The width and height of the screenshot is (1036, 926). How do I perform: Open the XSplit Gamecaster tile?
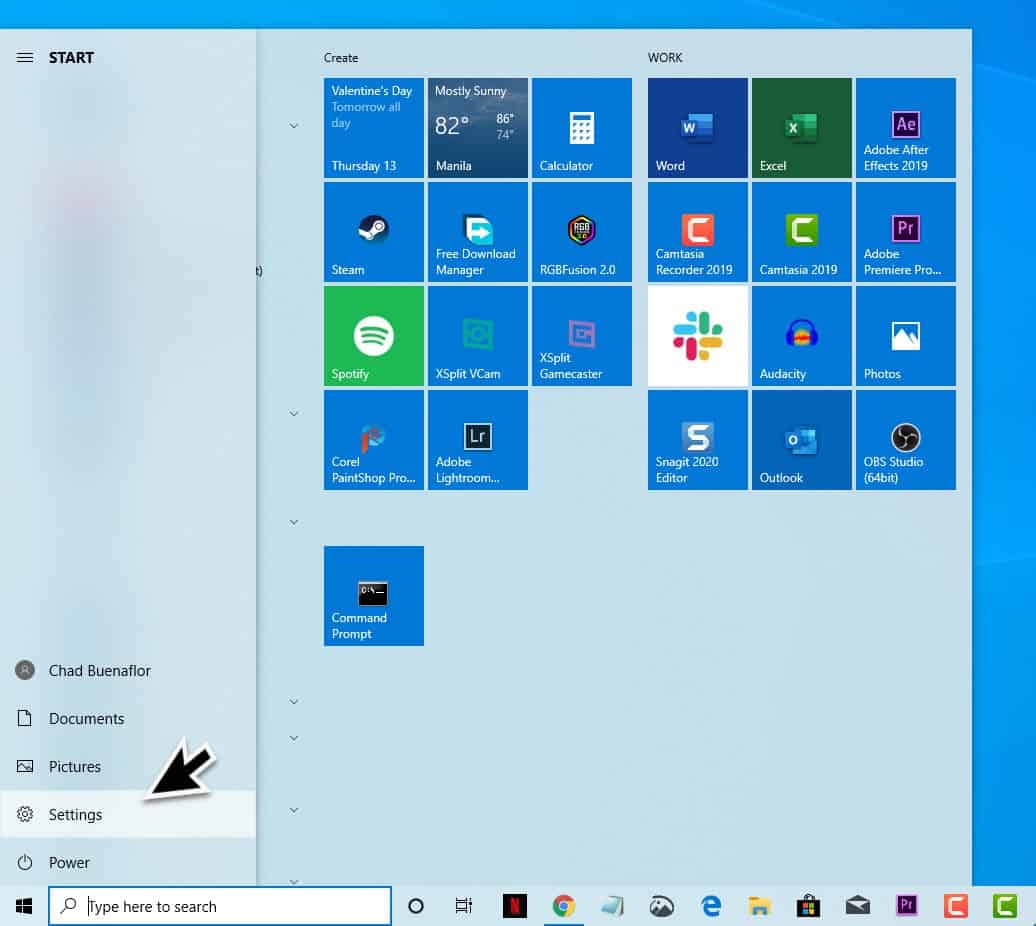pyautogui.click(x=581, y=336)
